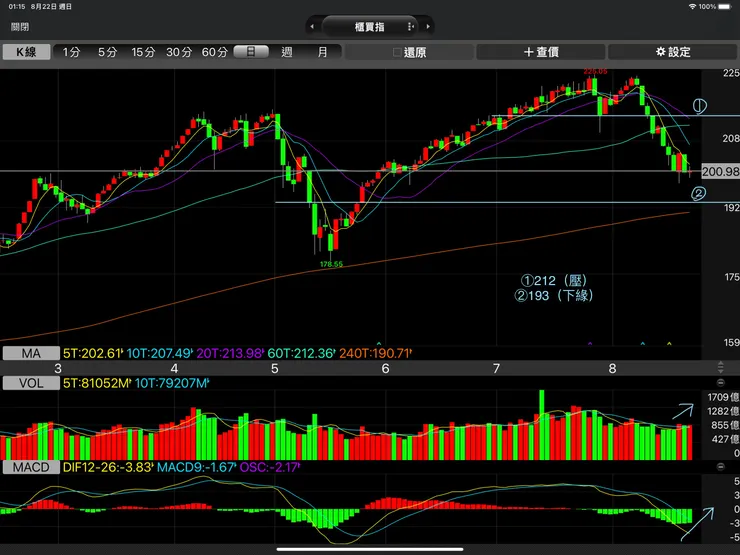Go to previous stock with left arrow
This screenshot has width=740, height=555.
click(312, 26)
